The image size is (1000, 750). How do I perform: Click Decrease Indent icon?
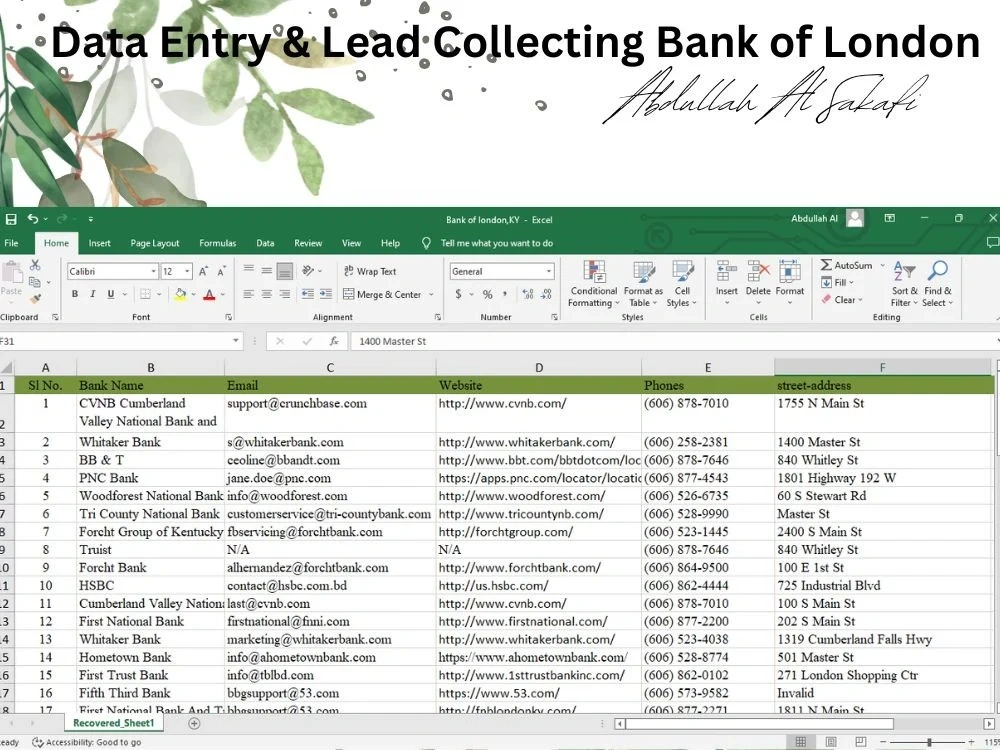[307, 294]
